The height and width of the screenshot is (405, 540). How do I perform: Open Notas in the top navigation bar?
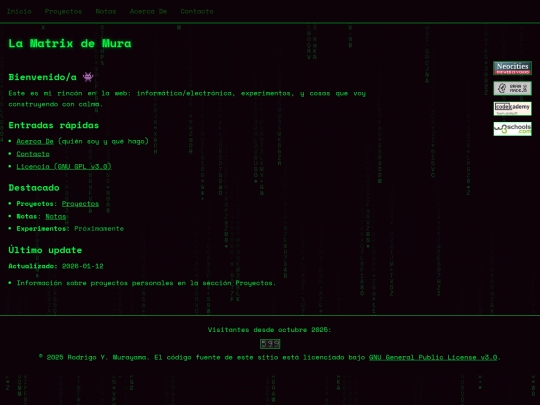pos(106,11)
